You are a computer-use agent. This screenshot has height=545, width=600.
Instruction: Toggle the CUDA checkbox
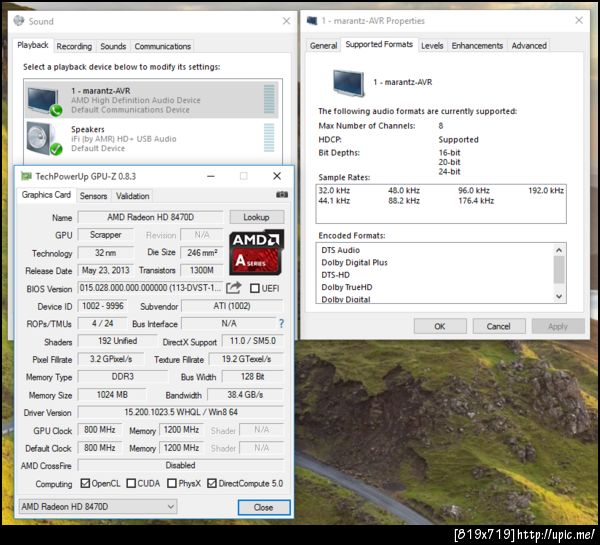pyautogui.click(x=131, y=483)
